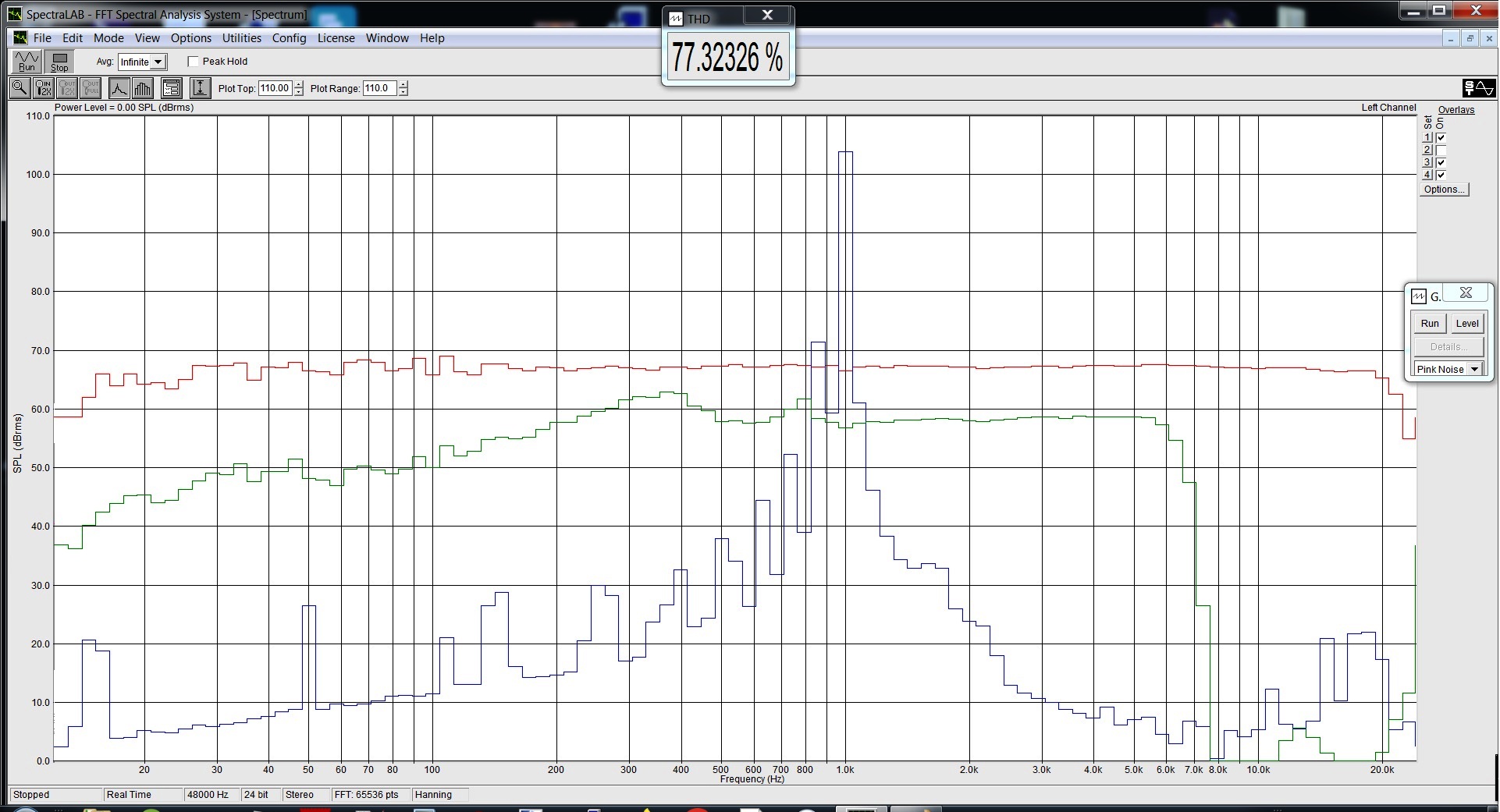Screen dimensions: 1500x812
Task: Click the SpectraLAB title bar icon
Action: pos(16,14)
